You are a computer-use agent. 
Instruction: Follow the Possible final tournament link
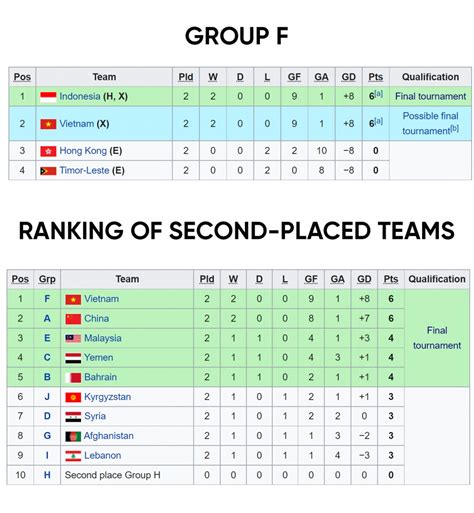(x=430, y=123)
